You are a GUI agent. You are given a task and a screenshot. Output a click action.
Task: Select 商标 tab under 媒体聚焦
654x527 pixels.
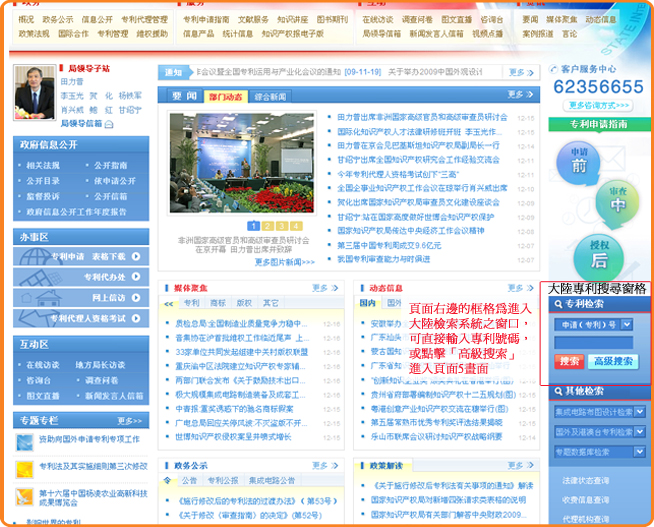coord(218,303)
